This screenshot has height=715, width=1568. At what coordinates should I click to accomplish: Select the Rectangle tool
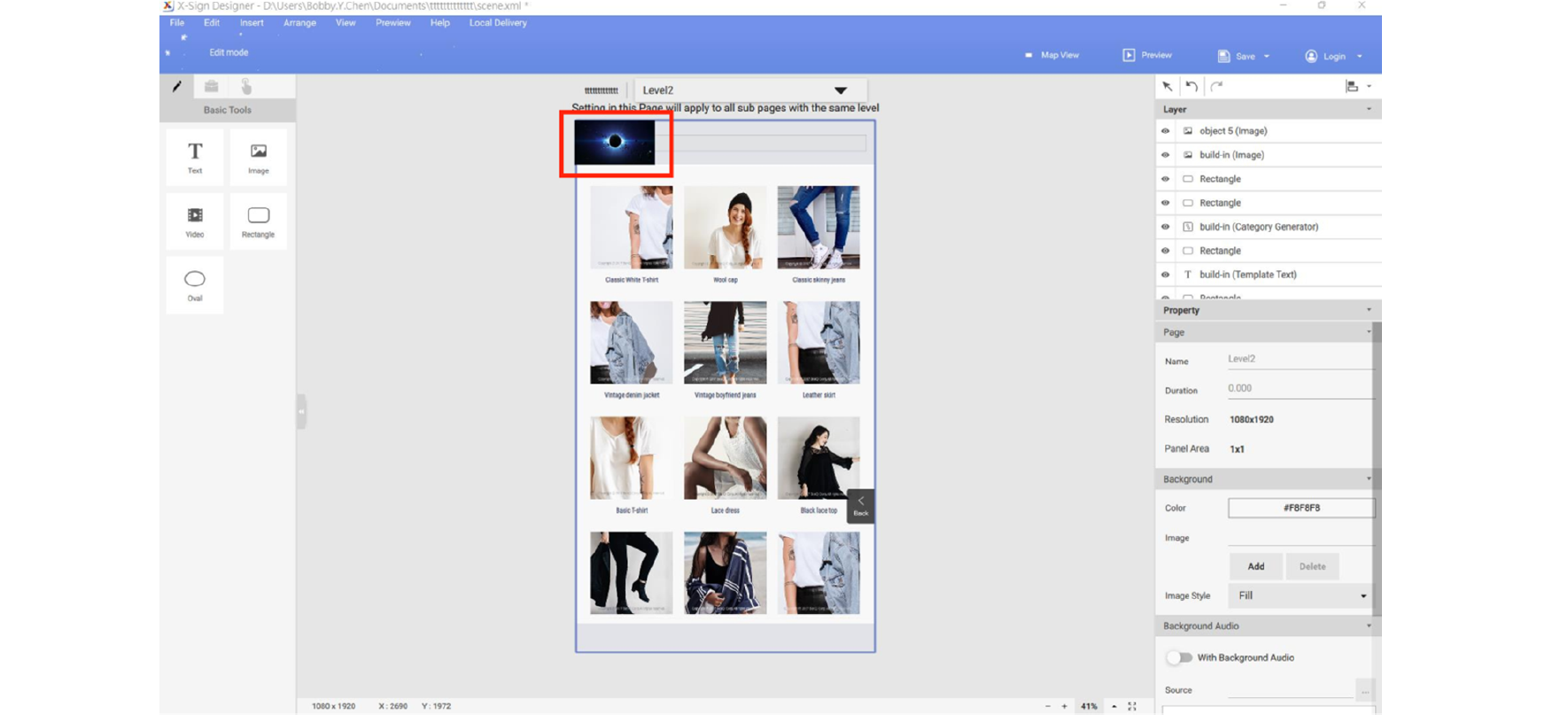coord(258,221)
